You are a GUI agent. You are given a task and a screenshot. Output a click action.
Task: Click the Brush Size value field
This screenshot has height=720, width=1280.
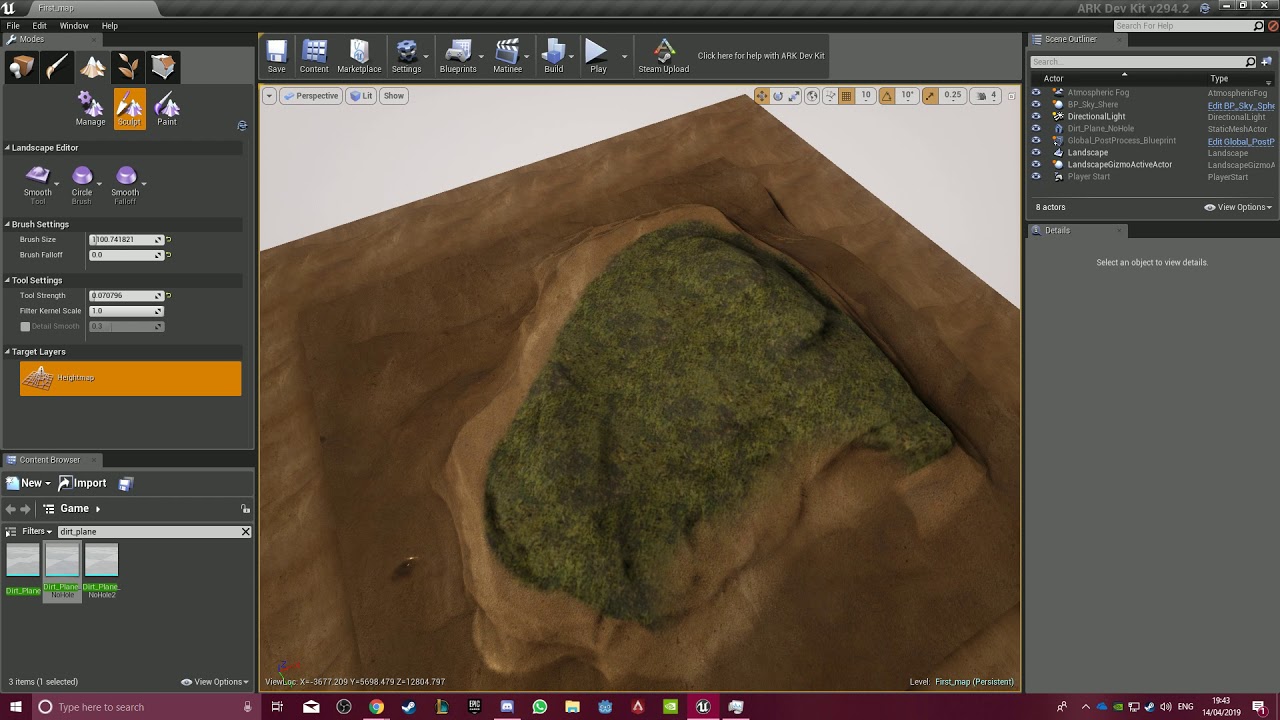coord(126,240)
